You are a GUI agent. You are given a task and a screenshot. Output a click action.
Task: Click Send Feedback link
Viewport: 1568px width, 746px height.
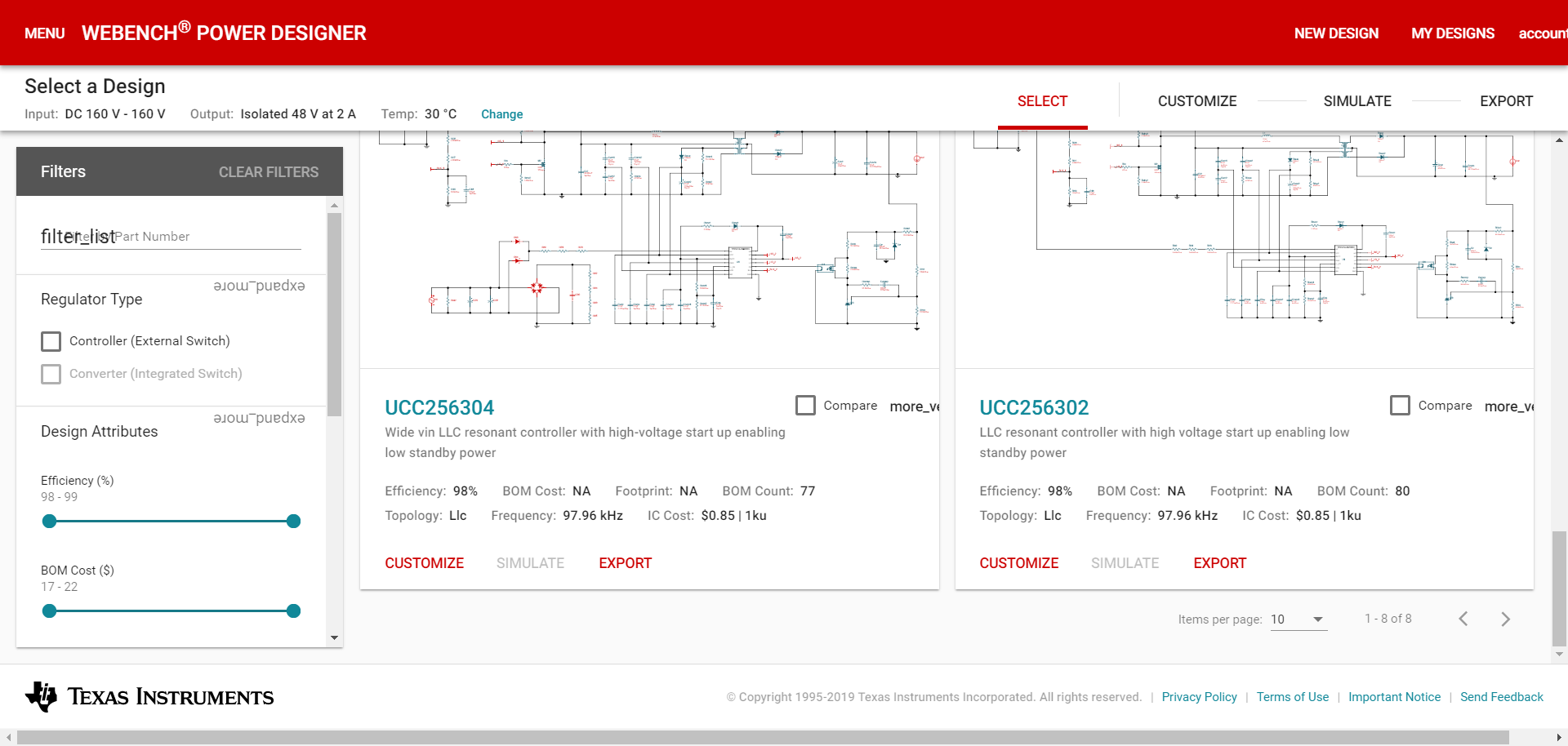click(x=1501, y=697)
